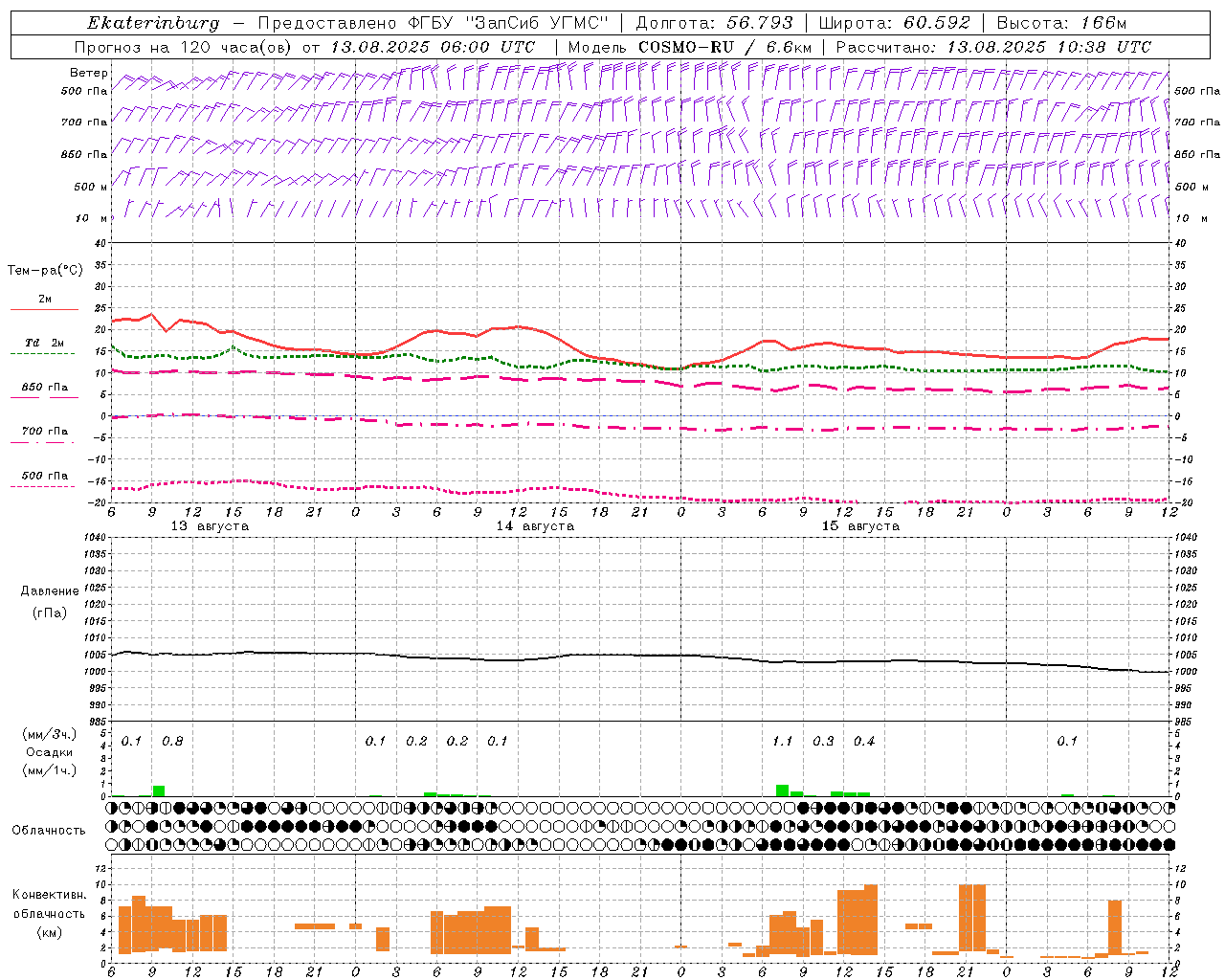Click the Ekaterinburg station title
The width and height of the screenshot is (1225, 980).
pos(153,24)
